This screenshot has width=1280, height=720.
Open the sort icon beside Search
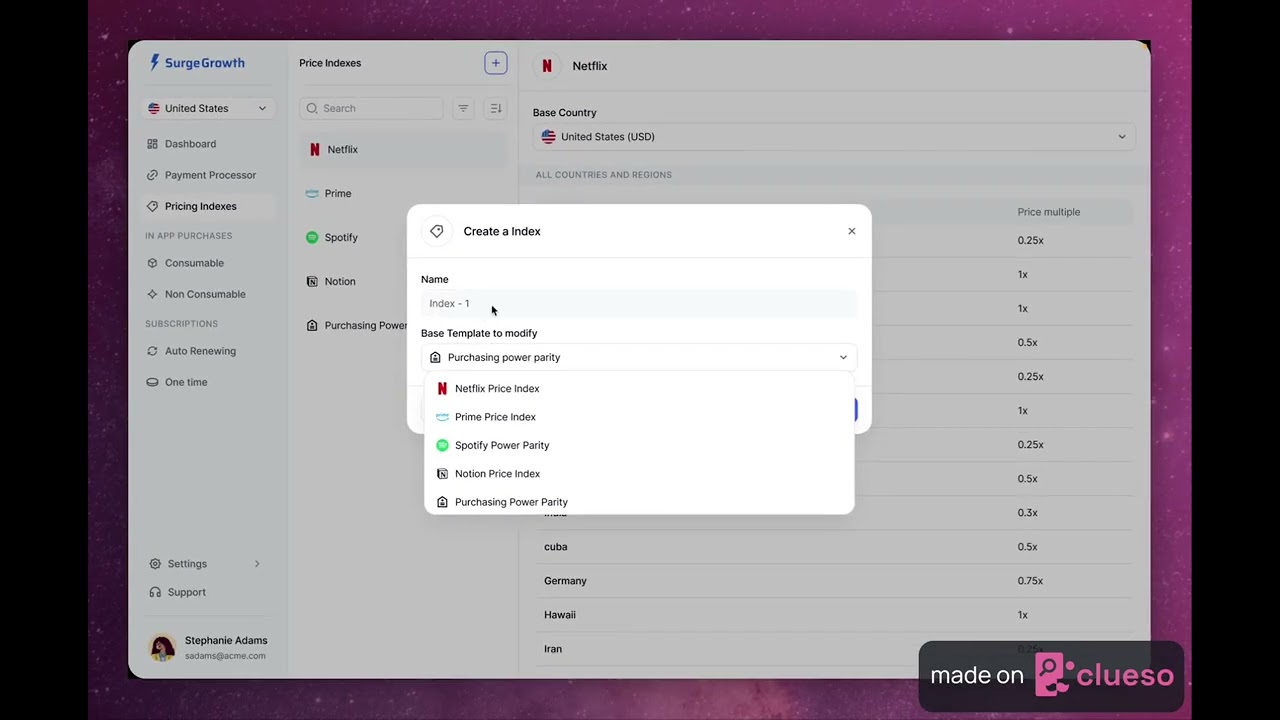point(495,108)
